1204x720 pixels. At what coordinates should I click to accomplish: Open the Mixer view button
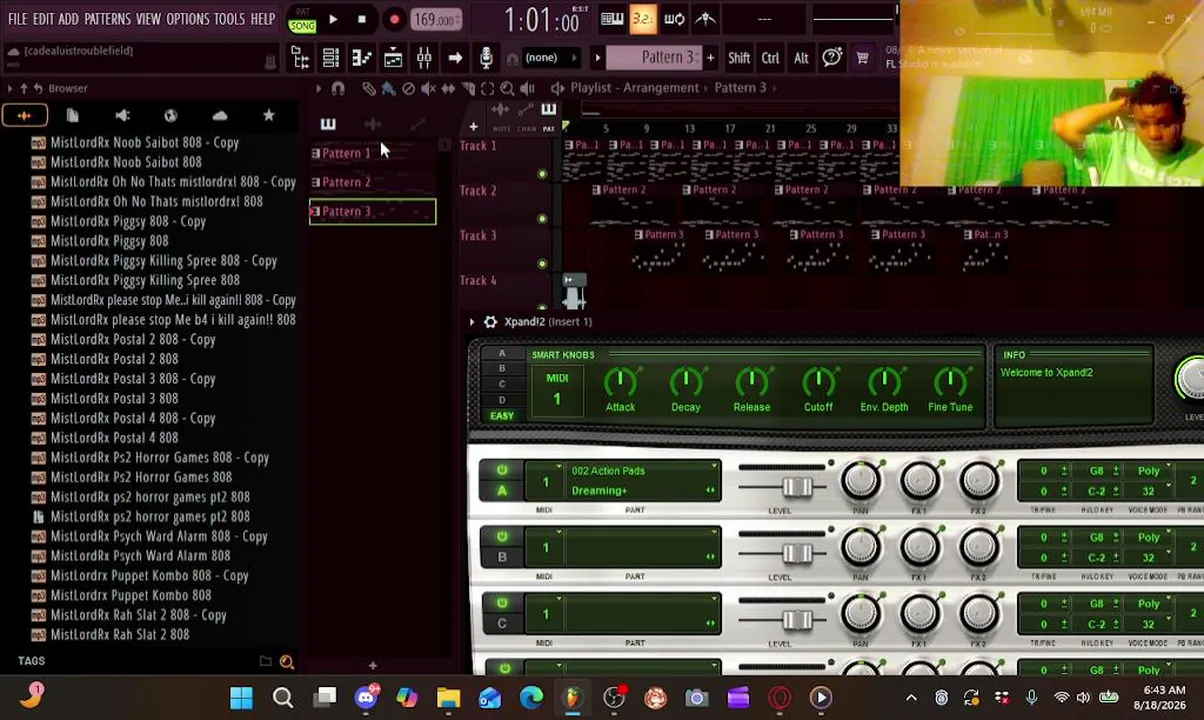[x=424, y=58]
